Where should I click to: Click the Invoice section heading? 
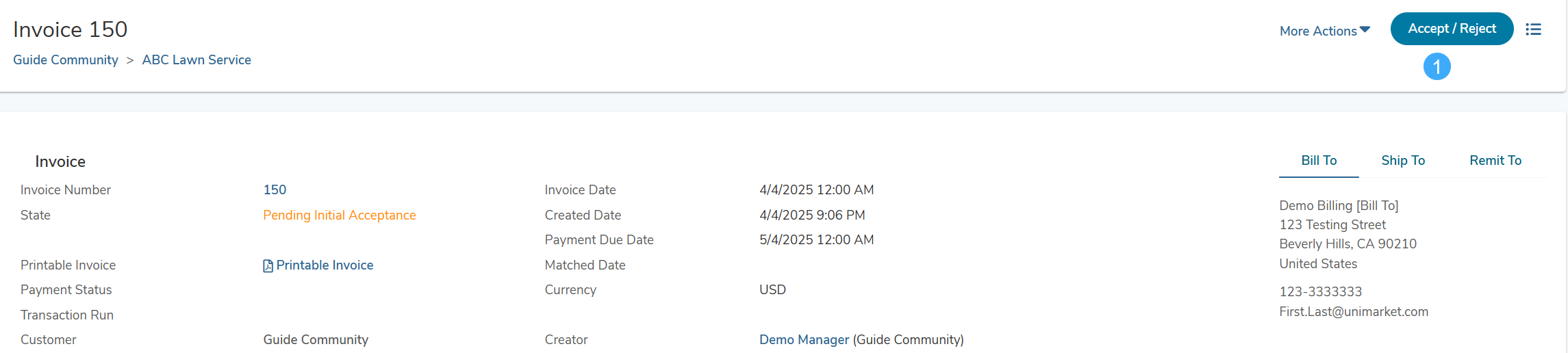[60, 162]
